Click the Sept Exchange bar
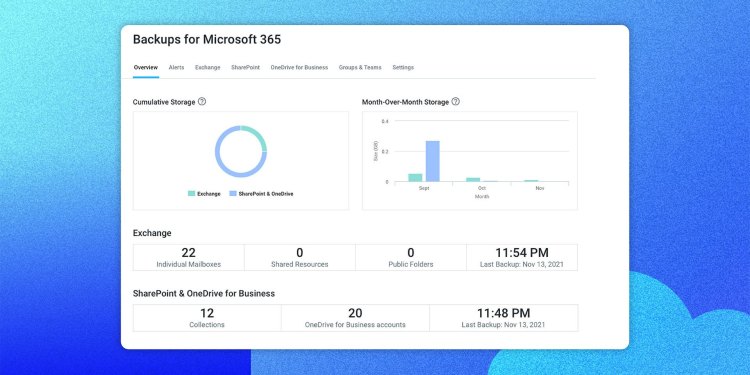750x375 pixels. (x=415, y=177)
